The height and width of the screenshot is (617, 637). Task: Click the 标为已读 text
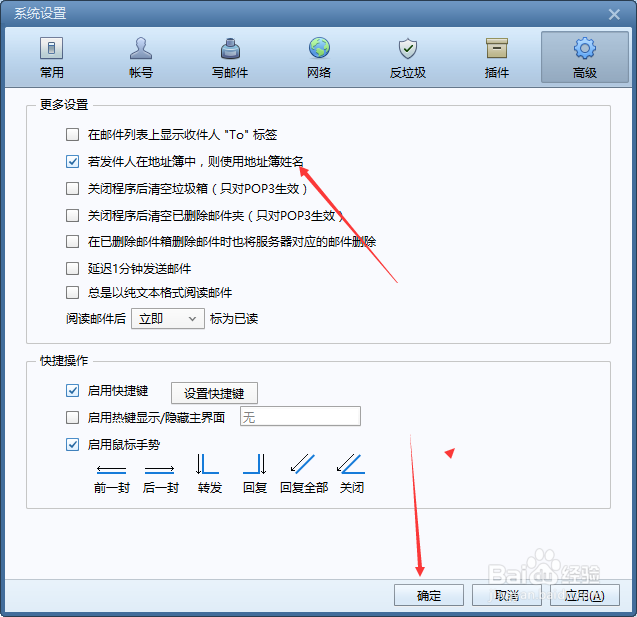[234, 319]
